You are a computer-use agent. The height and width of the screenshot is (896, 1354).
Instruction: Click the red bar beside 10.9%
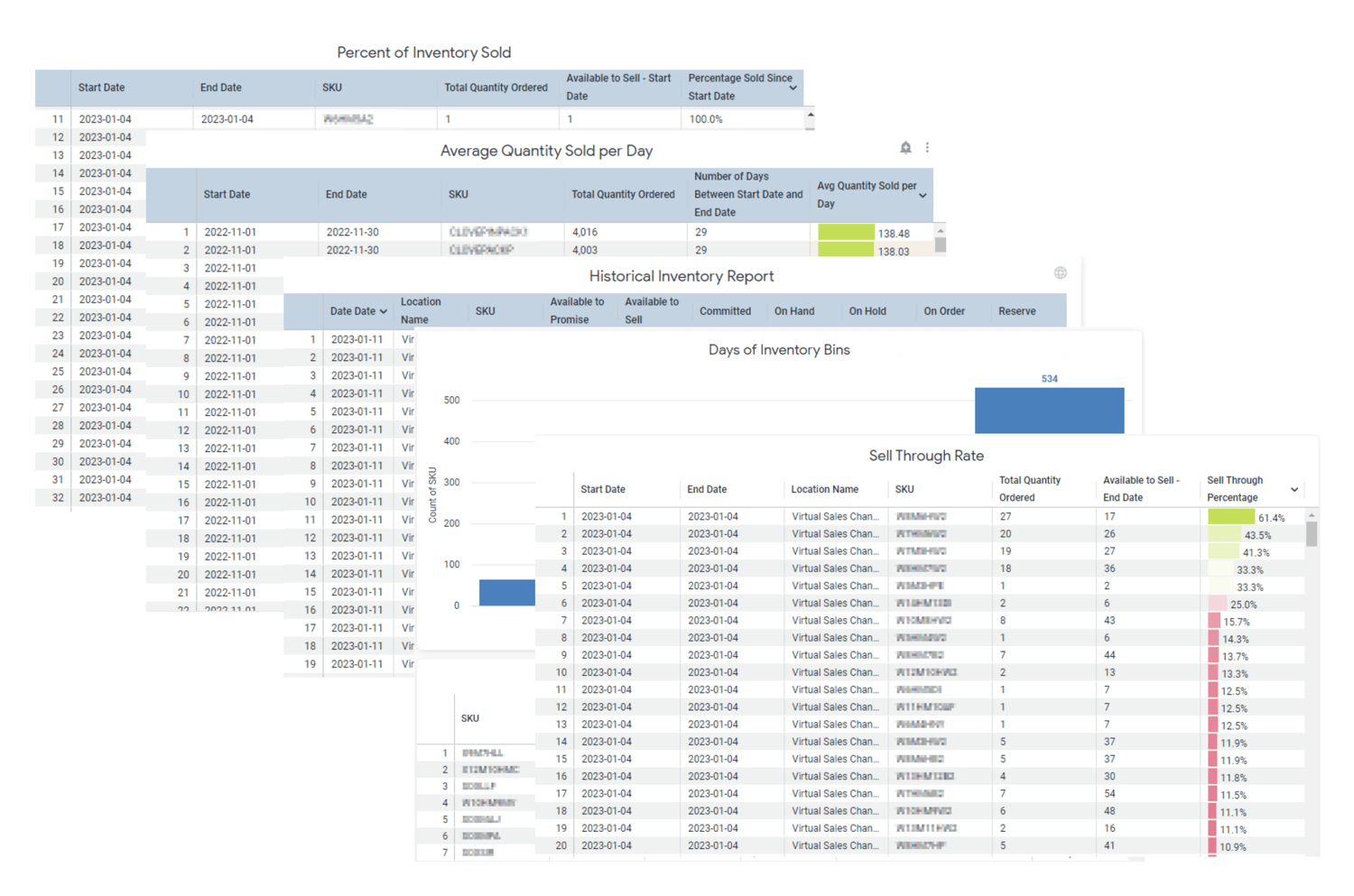1213,845
